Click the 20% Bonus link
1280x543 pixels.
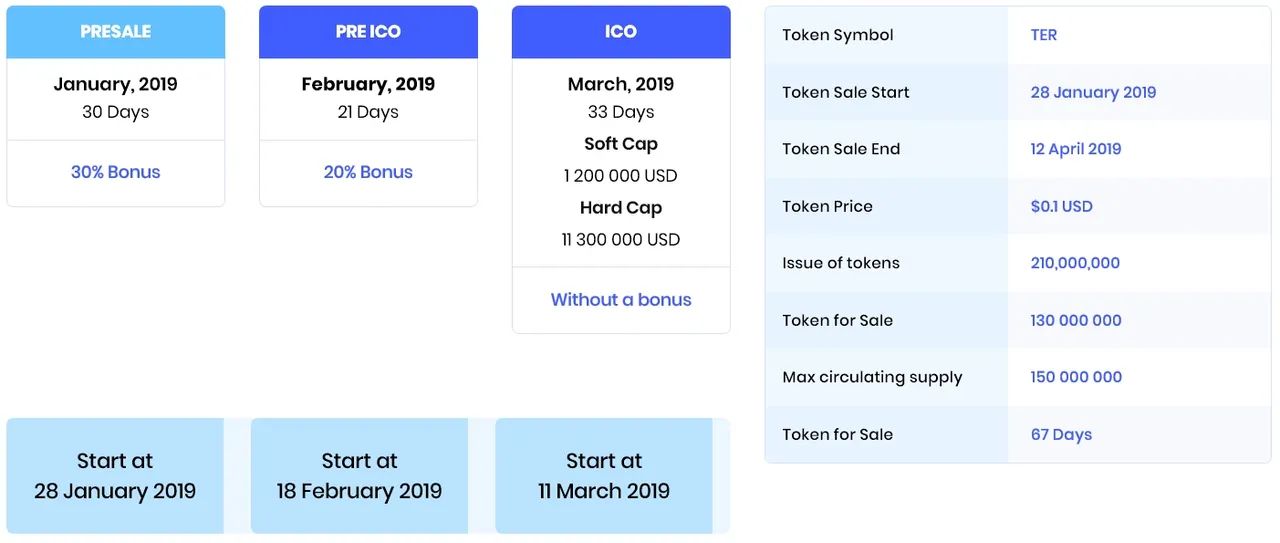pos(368,172)
